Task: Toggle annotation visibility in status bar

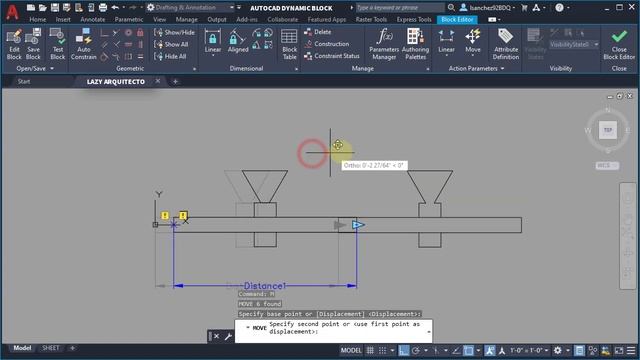Action: coord(490,350)
